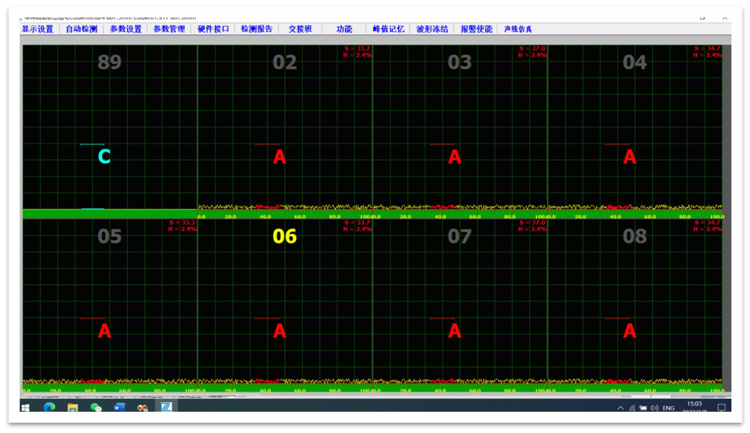The width and height of the screenshot is (750, 433).
Task: Launch WeChat from the taskbar
Action: [96, 407]
